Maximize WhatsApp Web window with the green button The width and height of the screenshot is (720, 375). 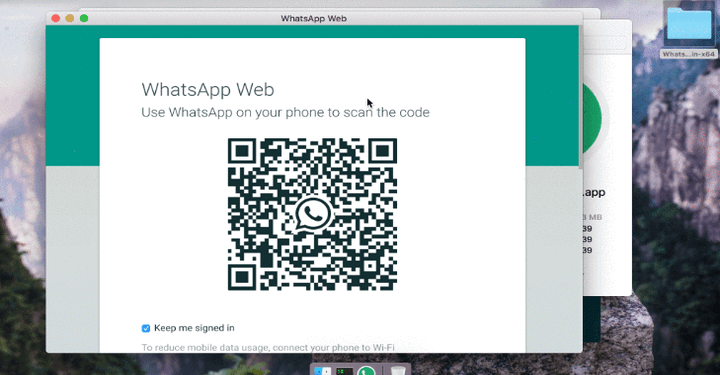tap(84, 18)
